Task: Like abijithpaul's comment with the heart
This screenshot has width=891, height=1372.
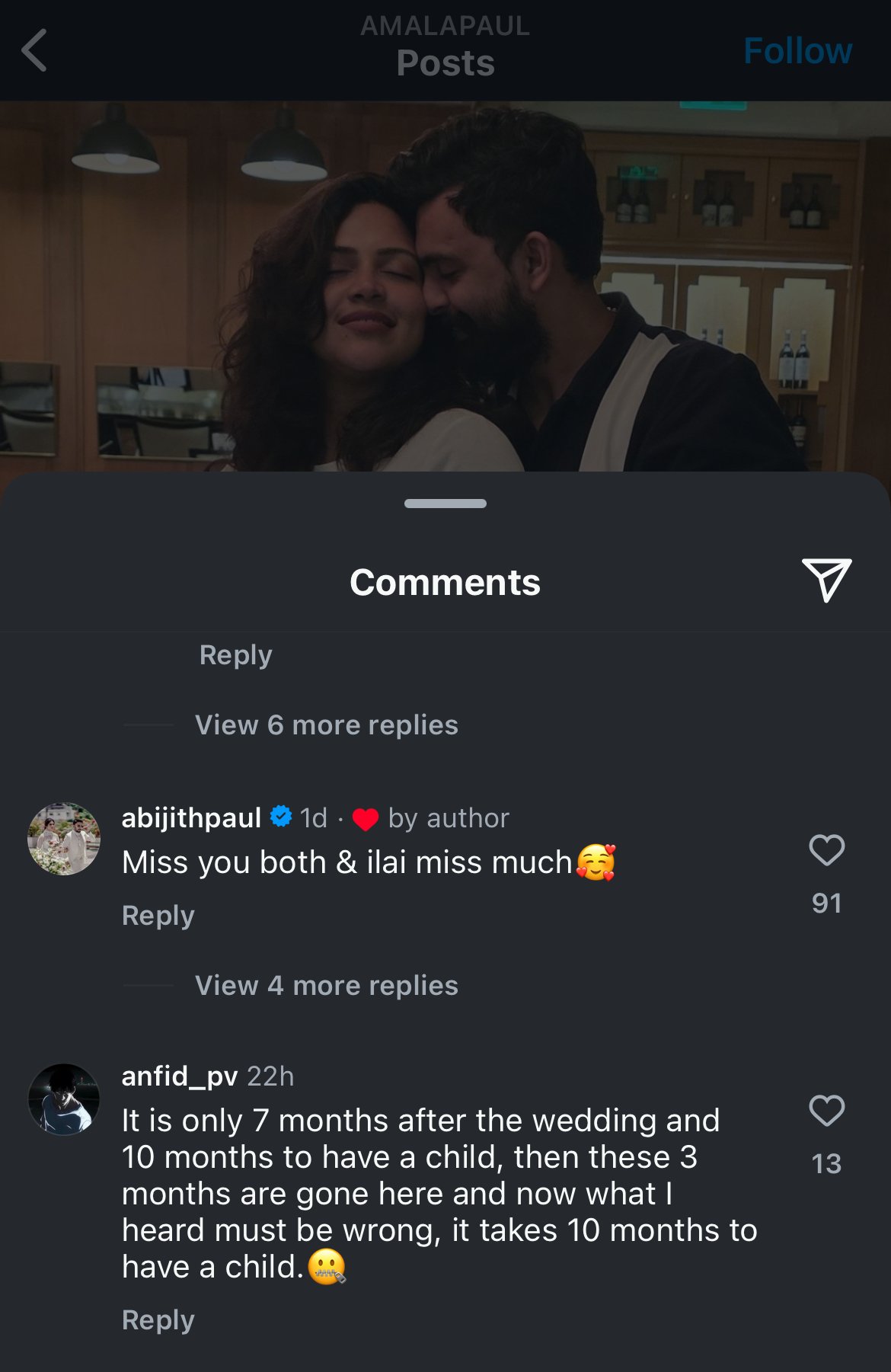Action: pyautogui.click(x=826, y=850)
